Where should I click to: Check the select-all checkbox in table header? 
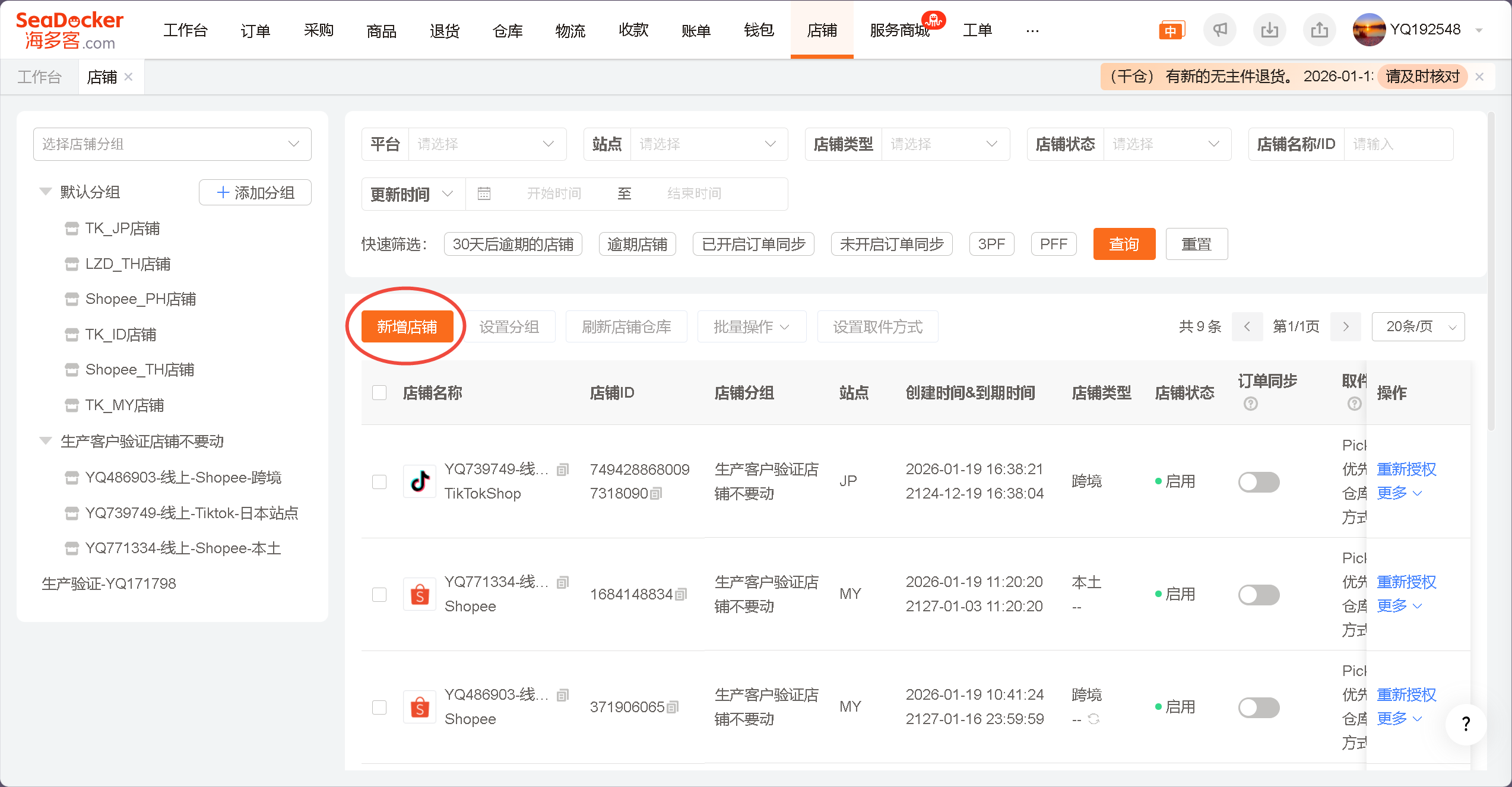(379, 392)
